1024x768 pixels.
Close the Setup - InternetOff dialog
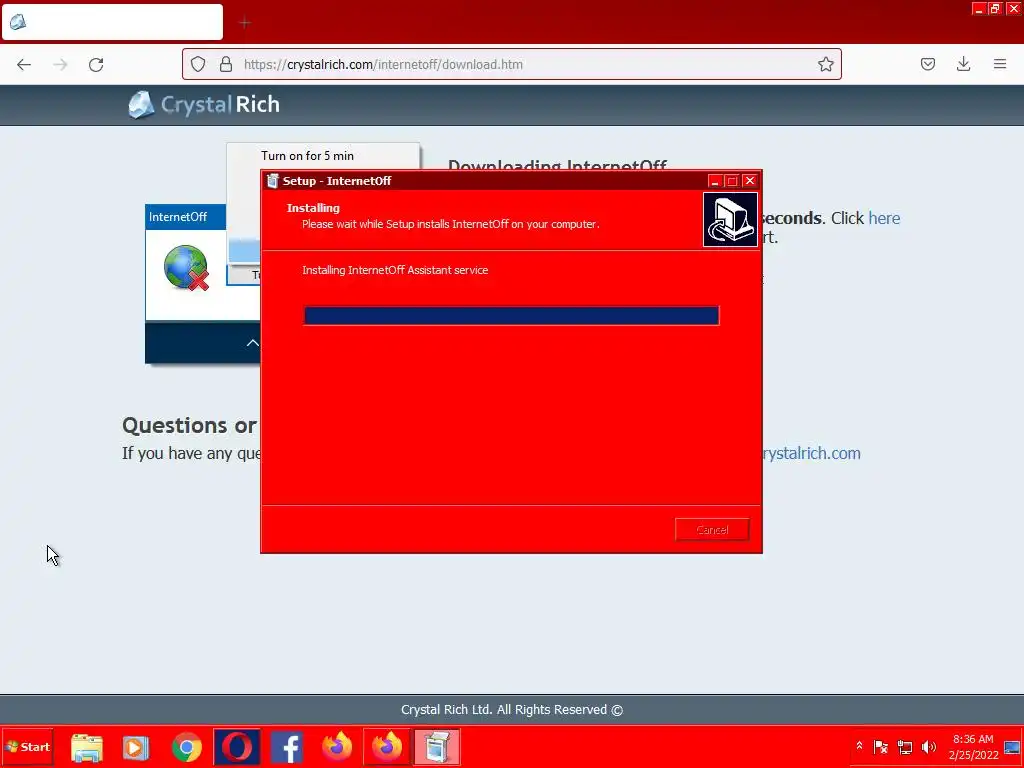click(x=750, y=181)
